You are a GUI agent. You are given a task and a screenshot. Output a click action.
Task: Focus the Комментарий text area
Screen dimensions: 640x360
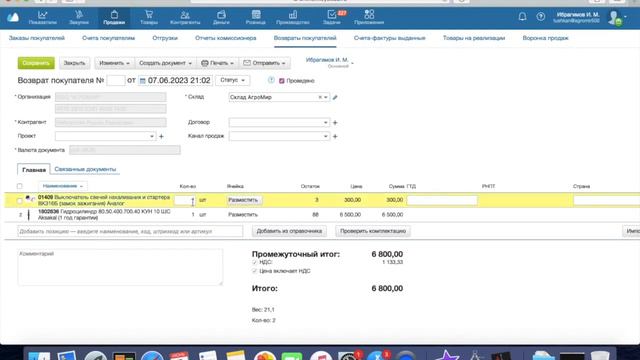pos(120,267)
